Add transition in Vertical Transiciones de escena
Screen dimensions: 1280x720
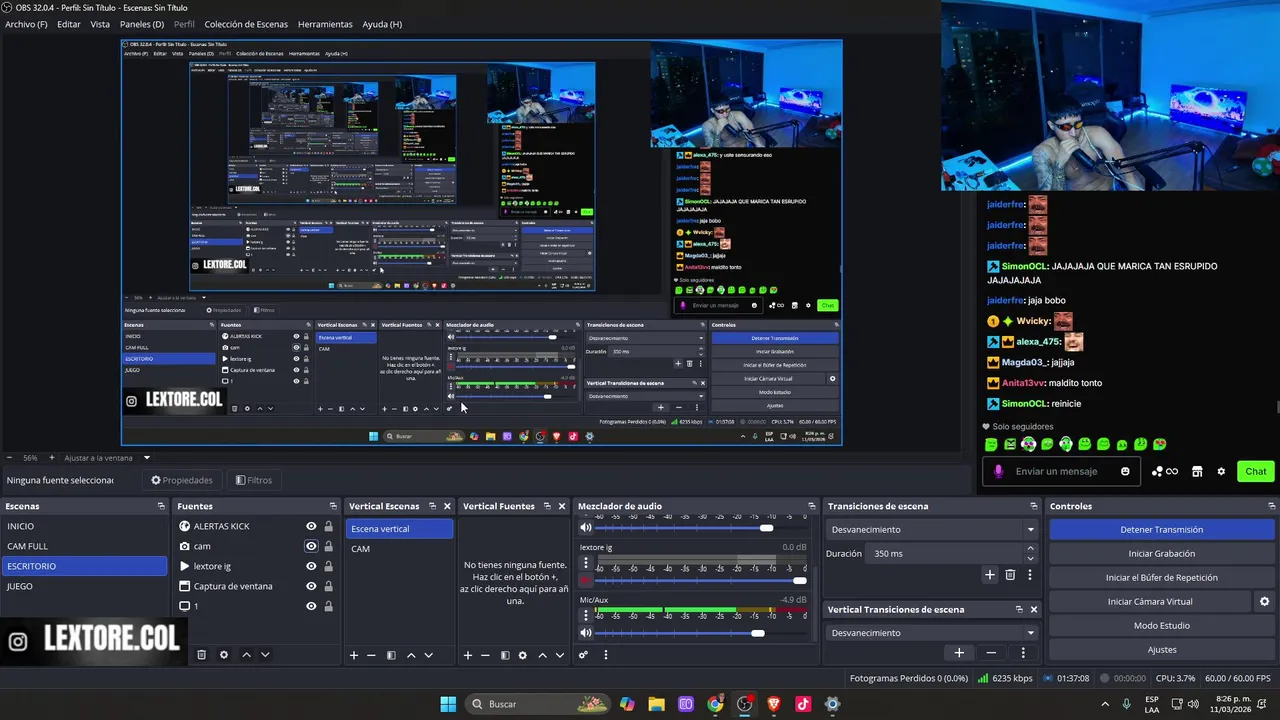tap(959, 653)
